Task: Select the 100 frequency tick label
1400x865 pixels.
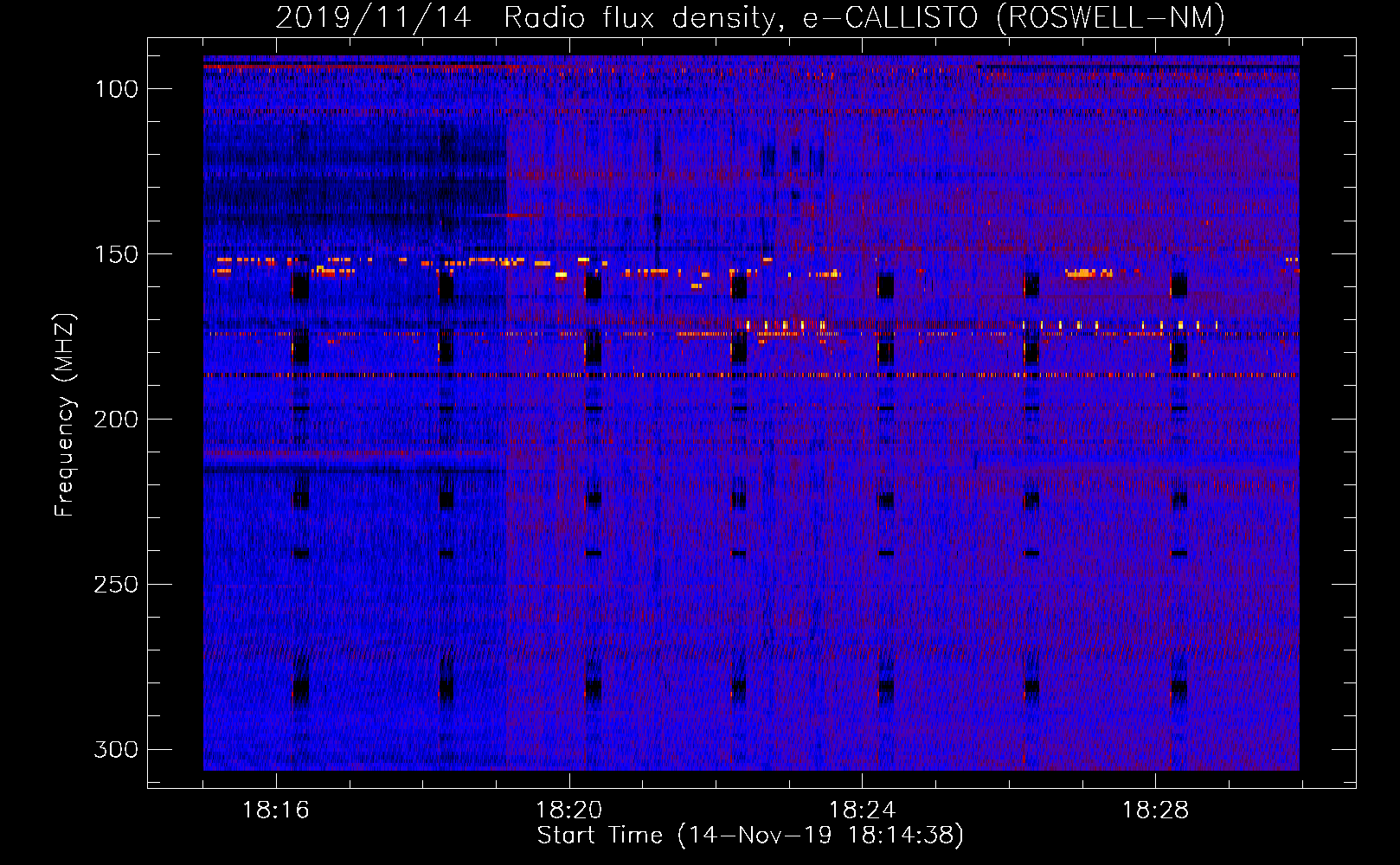Action: point(116,89)
